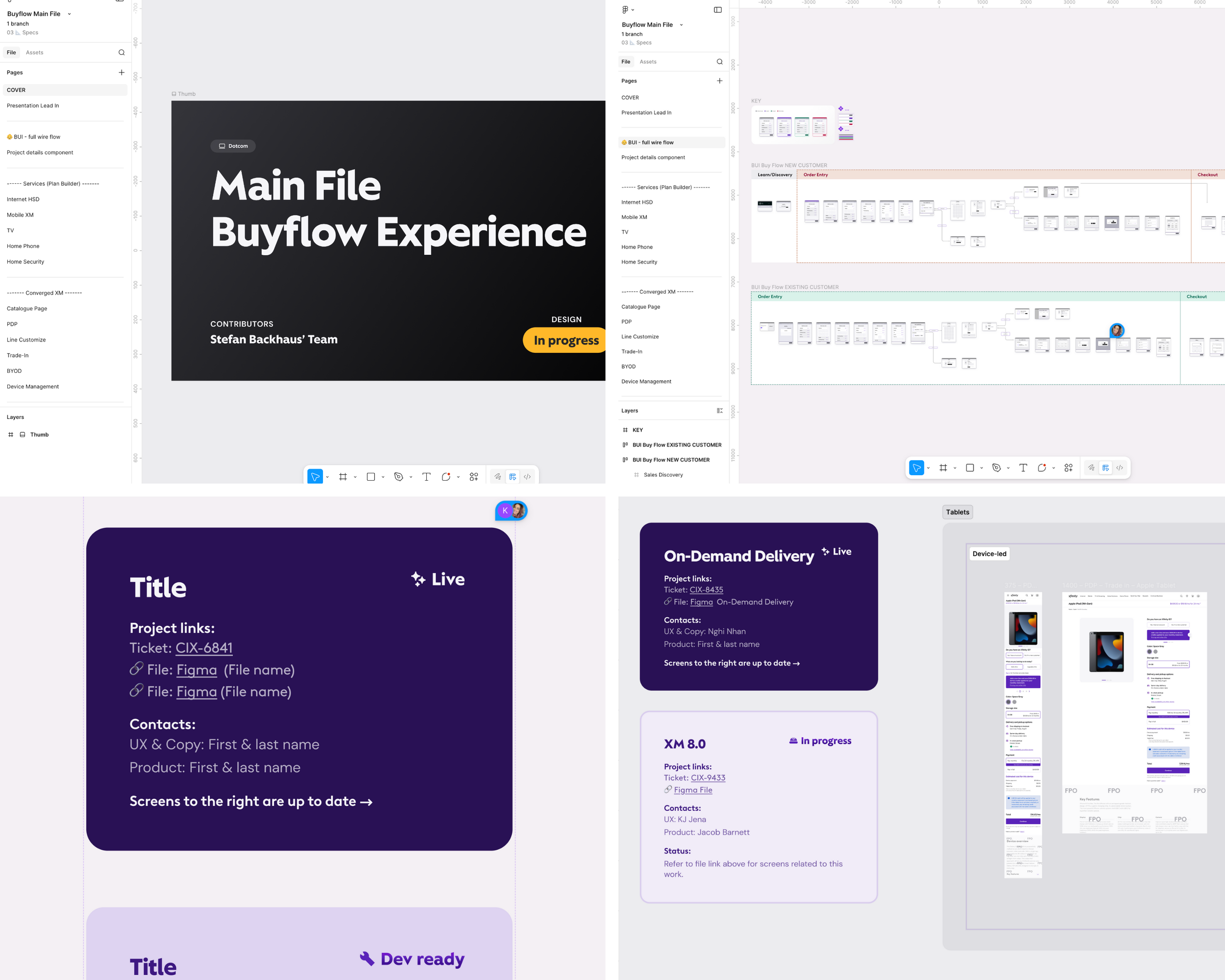Switch to the Assets tab in the right panel
The width and height of the screenshot is (1225, 980).
pos(648,61)
